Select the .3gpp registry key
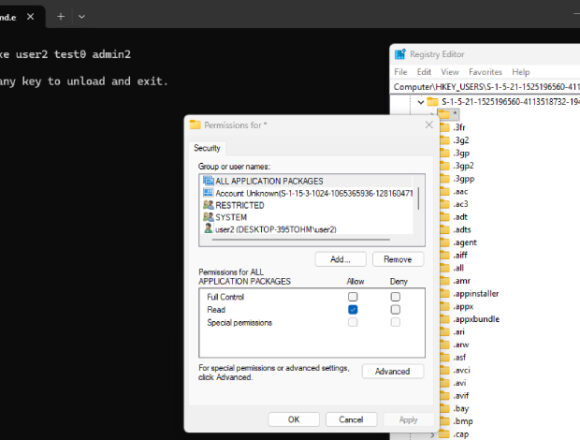 tap(464, 179)
